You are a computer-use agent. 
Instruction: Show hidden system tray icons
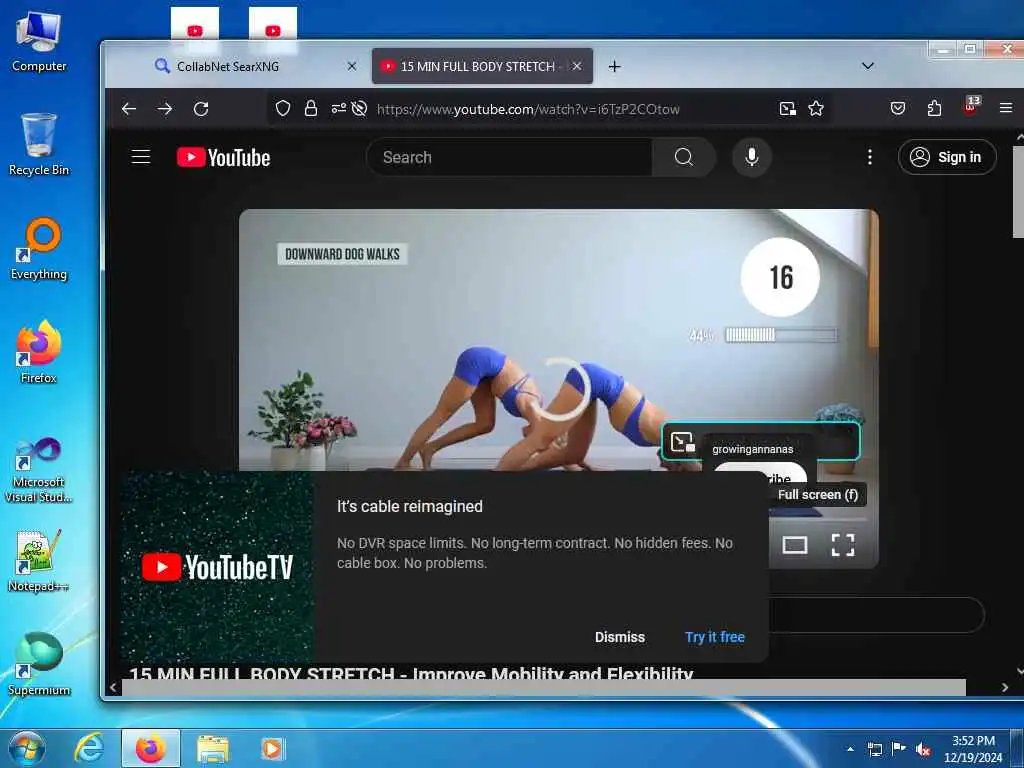[850, 749]
